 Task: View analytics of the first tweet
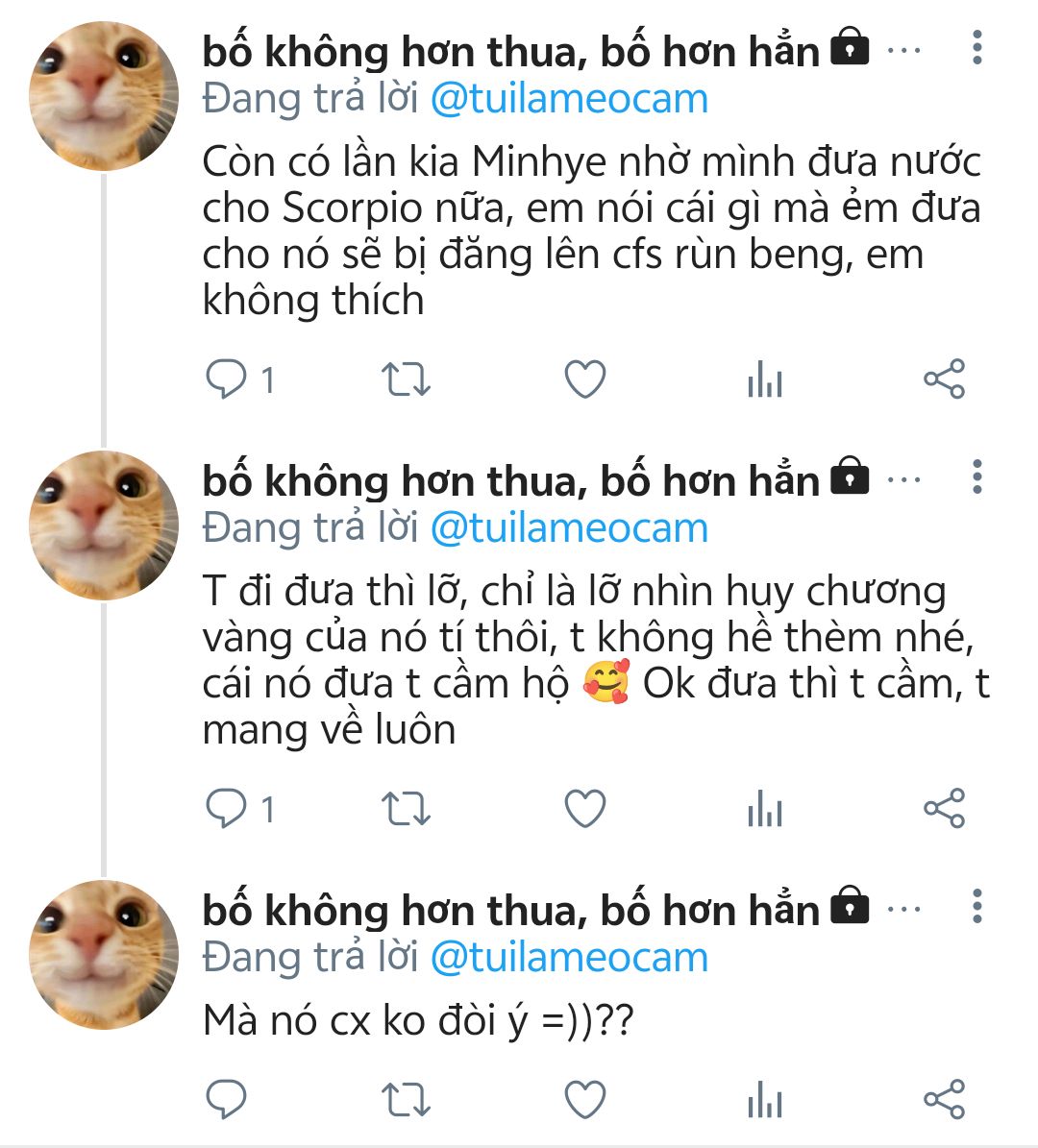(764, 380)
